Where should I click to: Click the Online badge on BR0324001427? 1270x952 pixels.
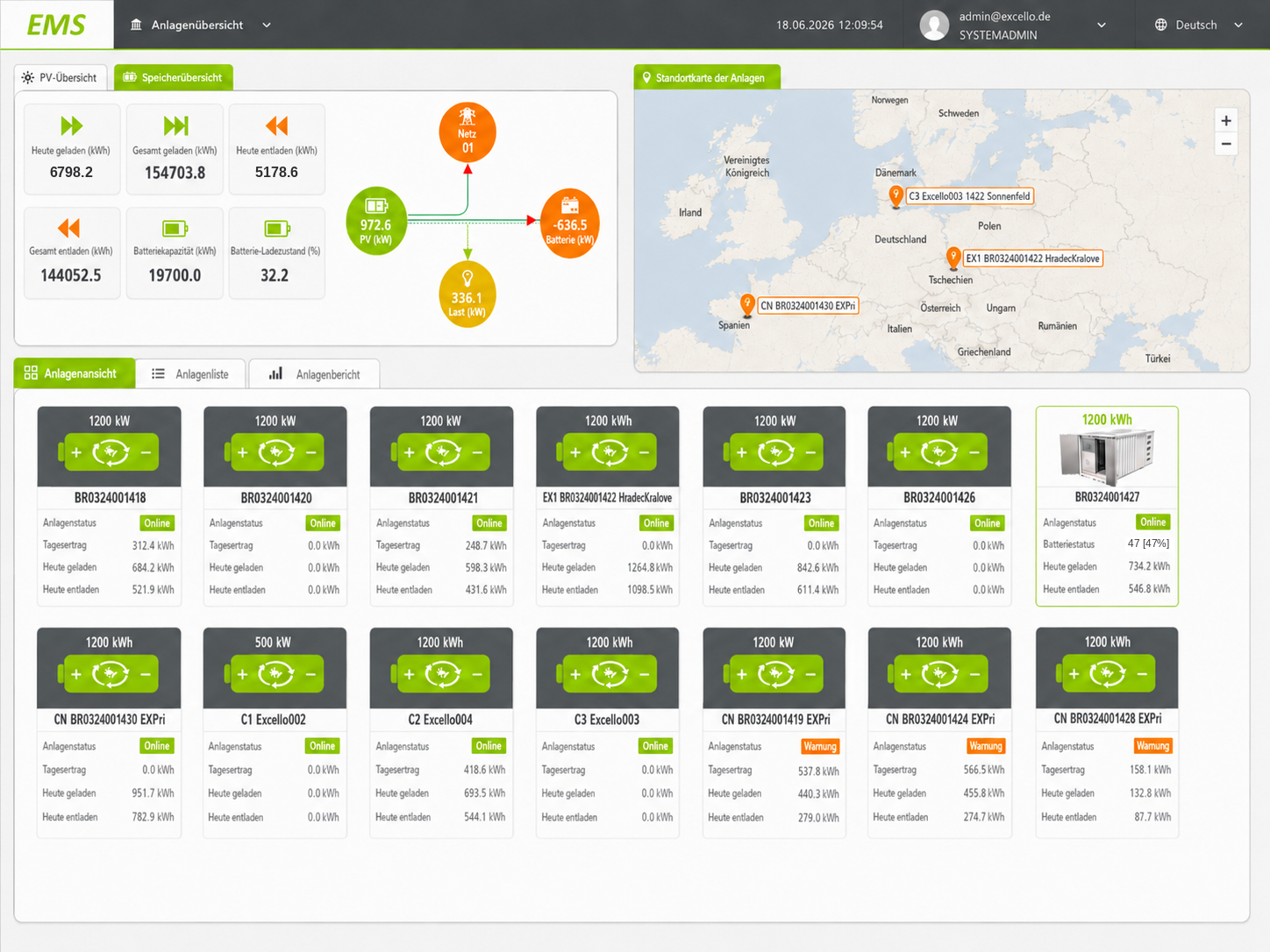(1152, 522)
